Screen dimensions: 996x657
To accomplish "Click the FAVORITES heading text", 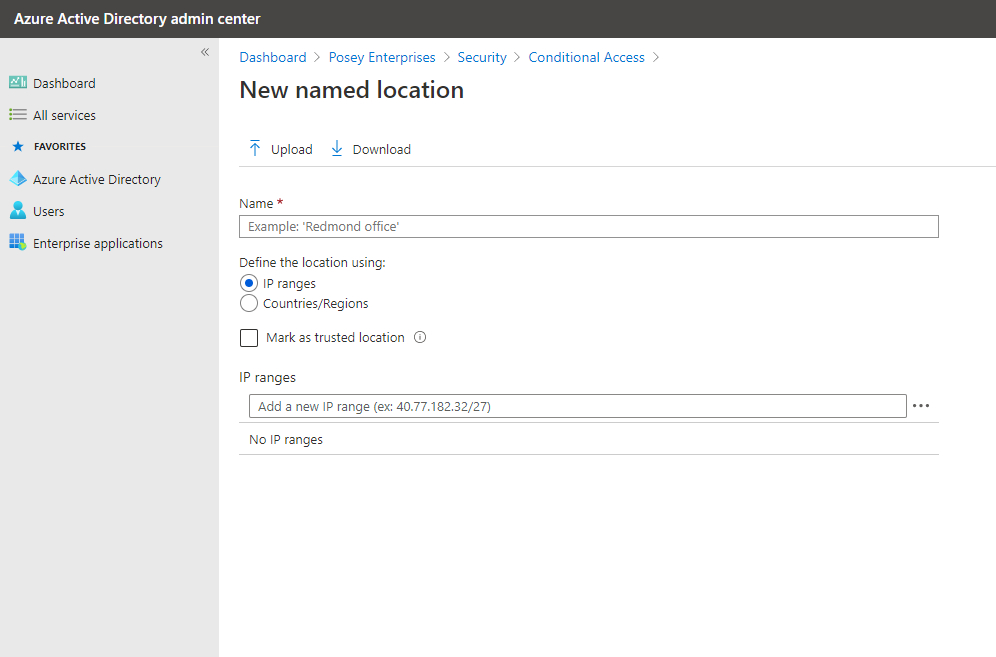I will click(x=60, y=147).
